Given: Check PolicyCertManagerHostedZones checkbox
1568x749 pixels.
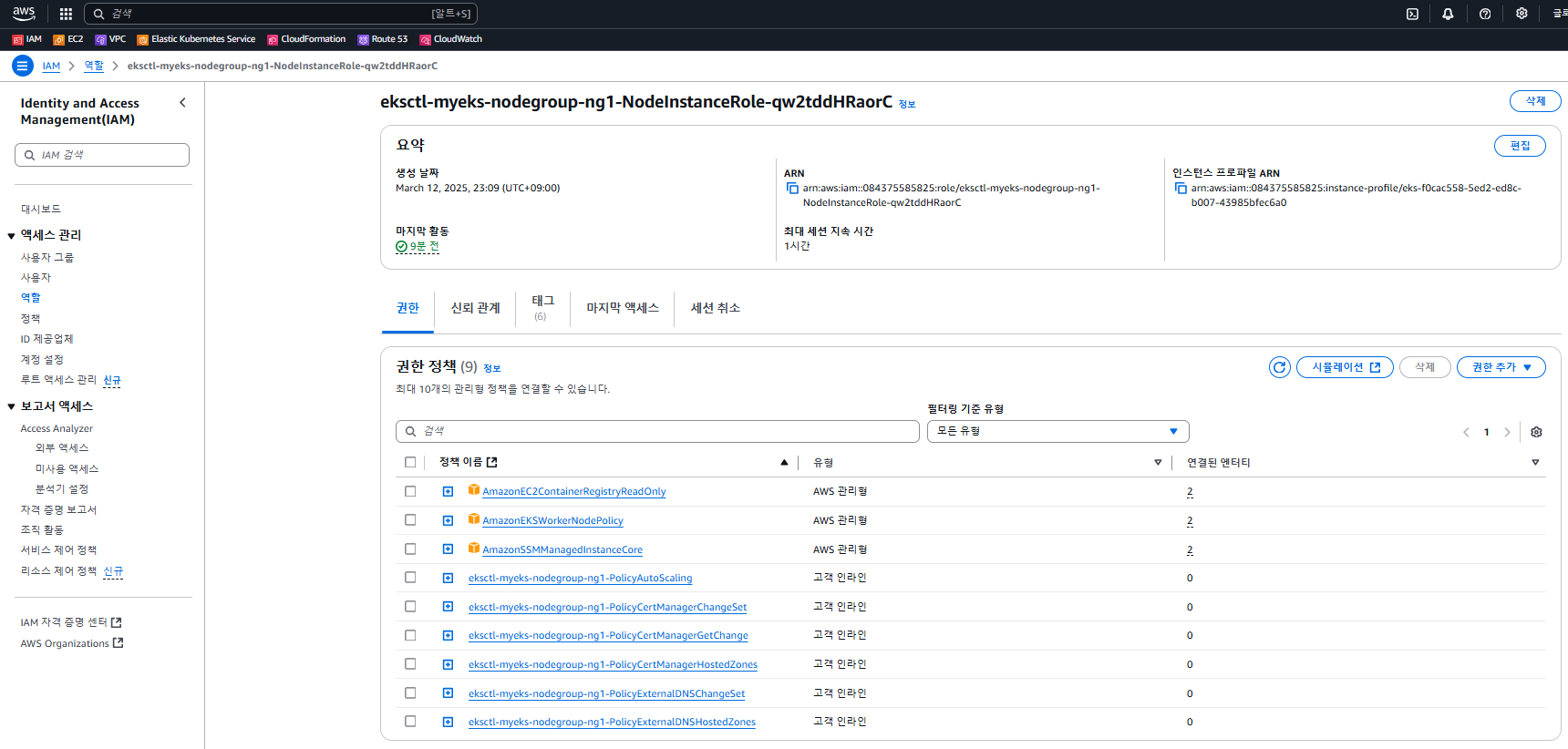Looking at the screenshot, I should coord(410,664).
